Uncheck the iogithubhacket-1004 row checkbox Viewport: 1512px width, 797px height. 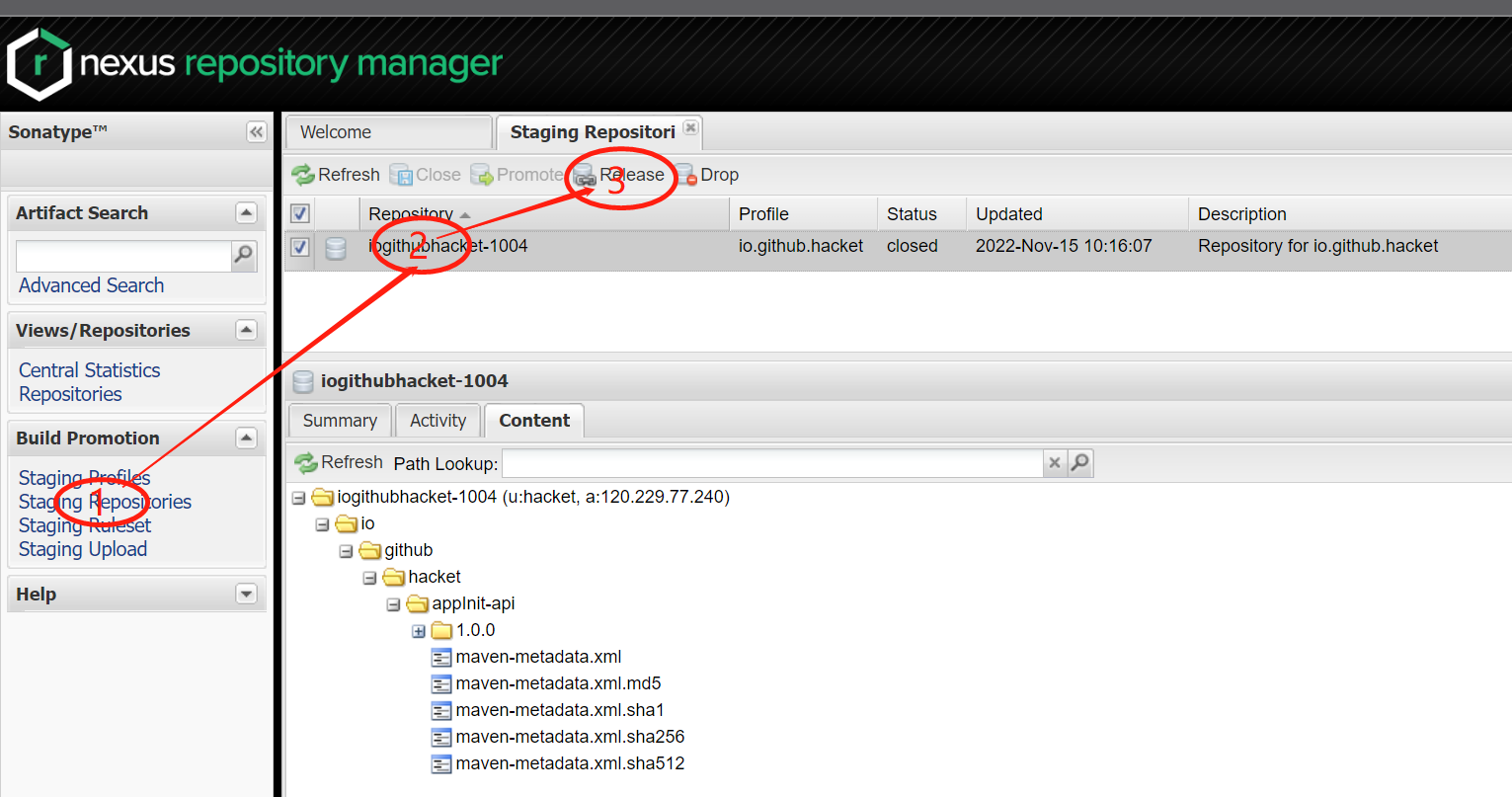coord(300,247)
